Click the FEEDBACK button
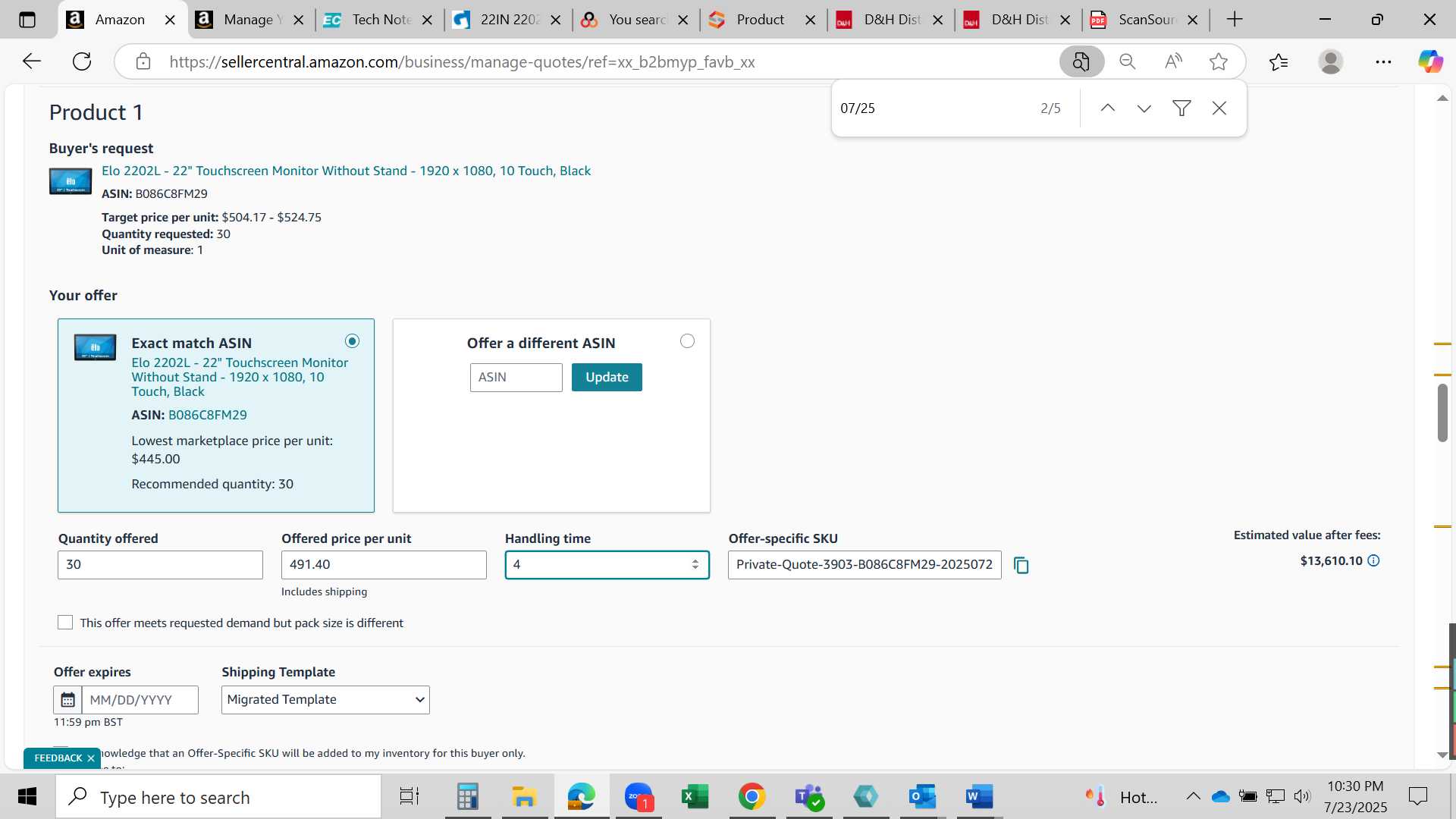The image size is (1456, 819). pyautogui.click(x=58, y=758)
